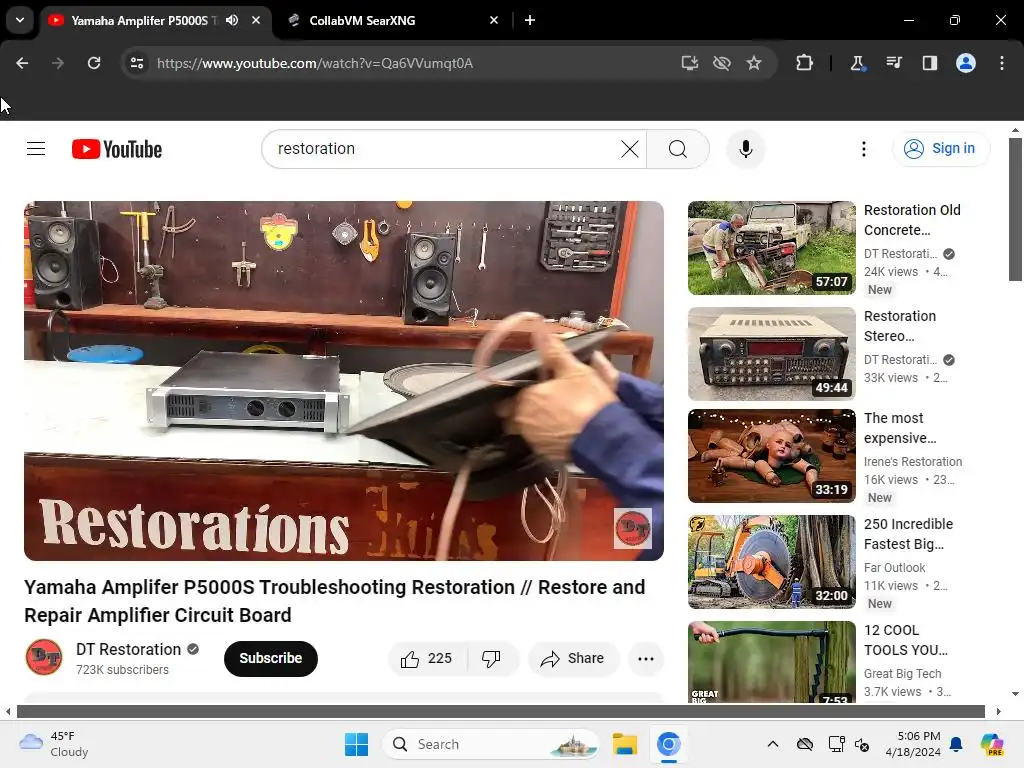Open a new browser tab
Screen dimensions: 1024x768
[x=530, y=20]
